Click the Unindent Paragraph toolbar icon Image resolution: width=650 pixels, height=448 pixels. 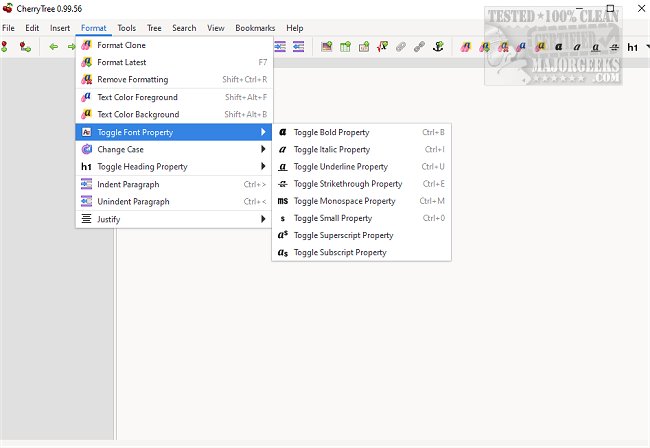(x=298, y=46)
